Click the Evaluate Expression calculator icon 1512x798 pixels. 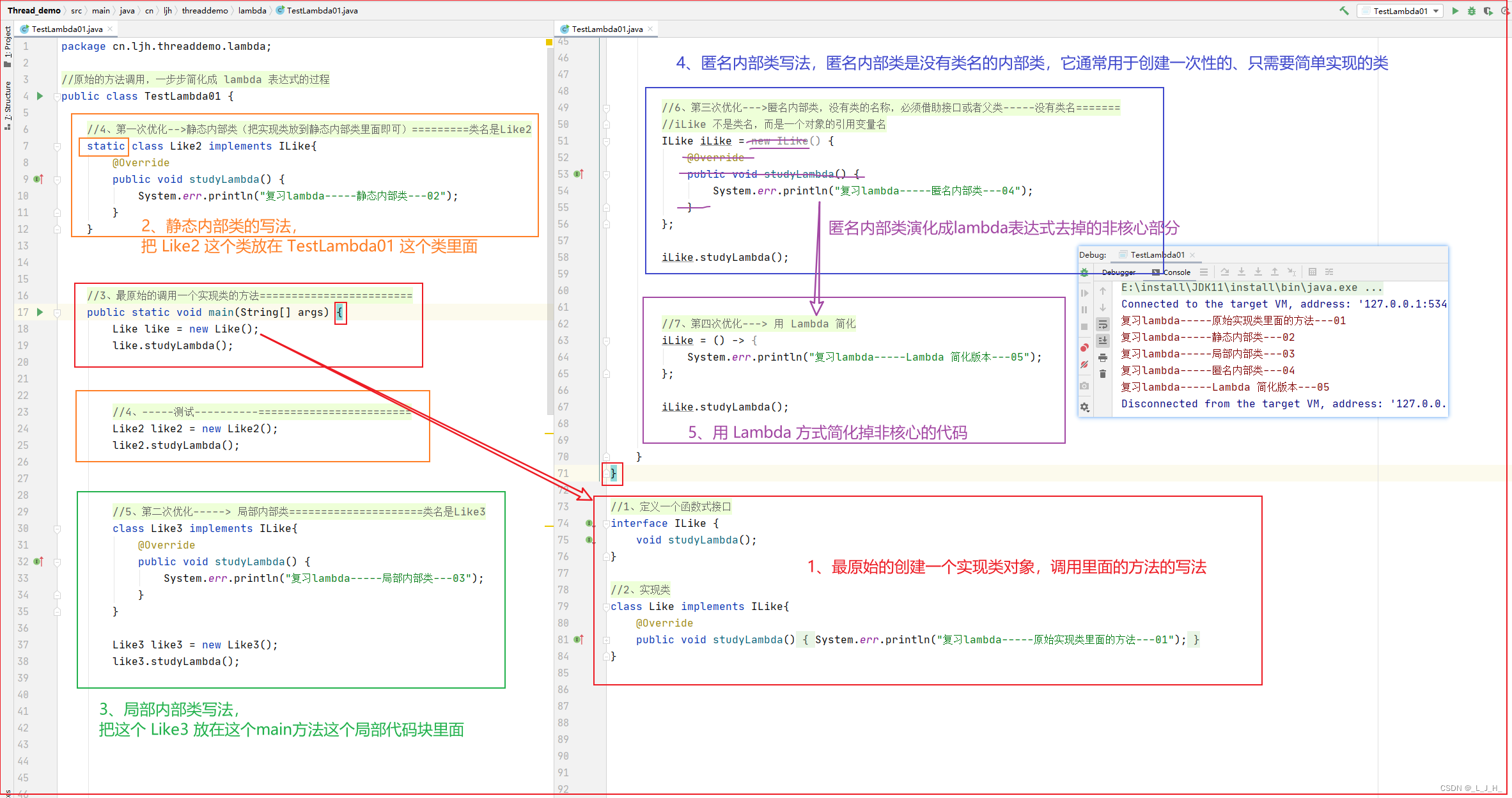click(x=1313, y=272)
